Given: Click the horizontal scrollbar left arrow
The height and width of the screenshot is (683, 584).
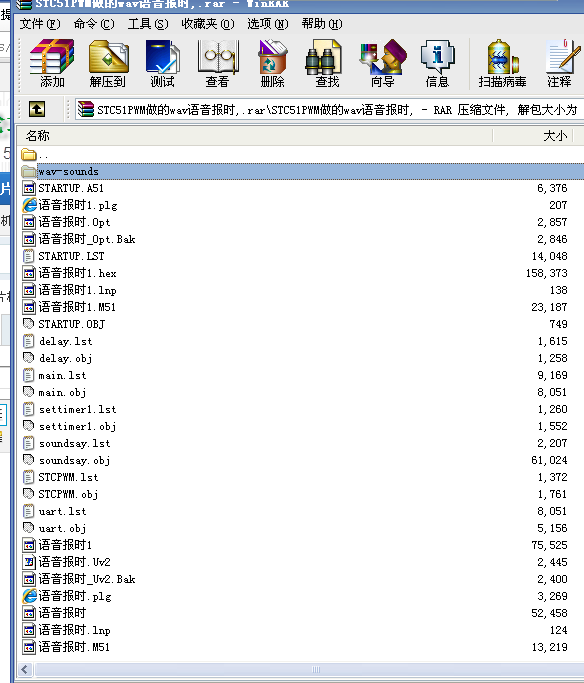Looking at the screenshot, I should click(x=25, y=669).
